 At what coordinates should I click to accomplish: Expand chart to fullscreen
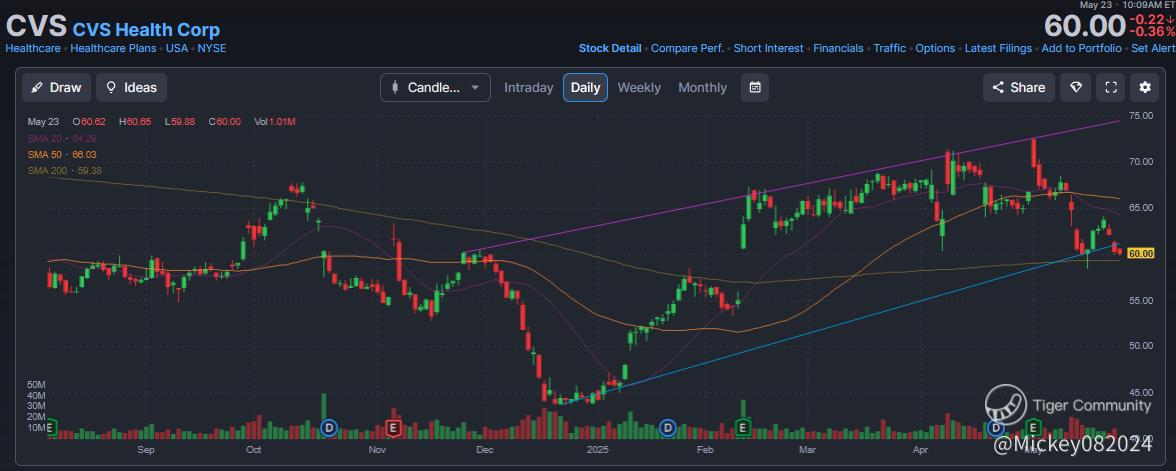click(x=1110, y=88)
